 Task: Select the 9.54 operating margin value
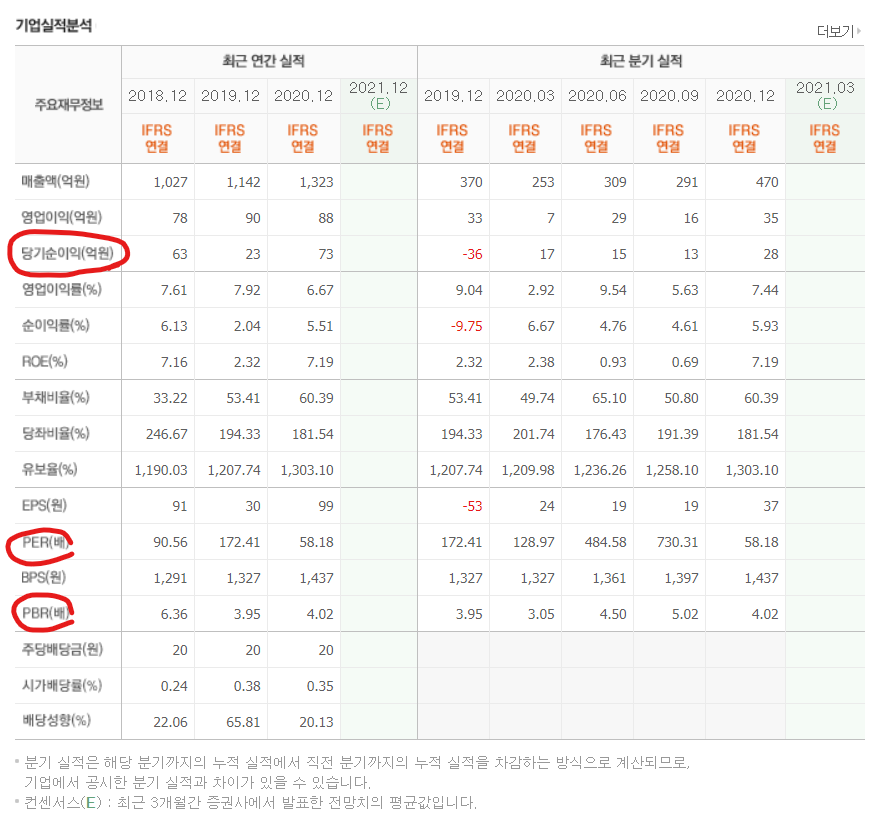click(x=613, y=290)
